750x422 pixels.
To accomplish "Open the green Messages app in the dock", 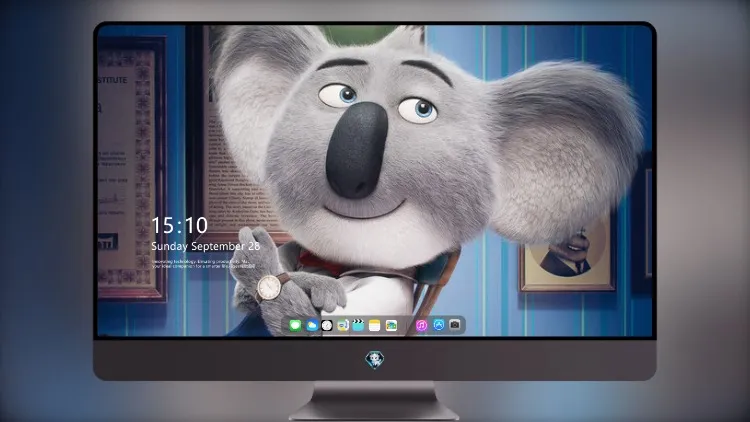I will pos(295,325).
